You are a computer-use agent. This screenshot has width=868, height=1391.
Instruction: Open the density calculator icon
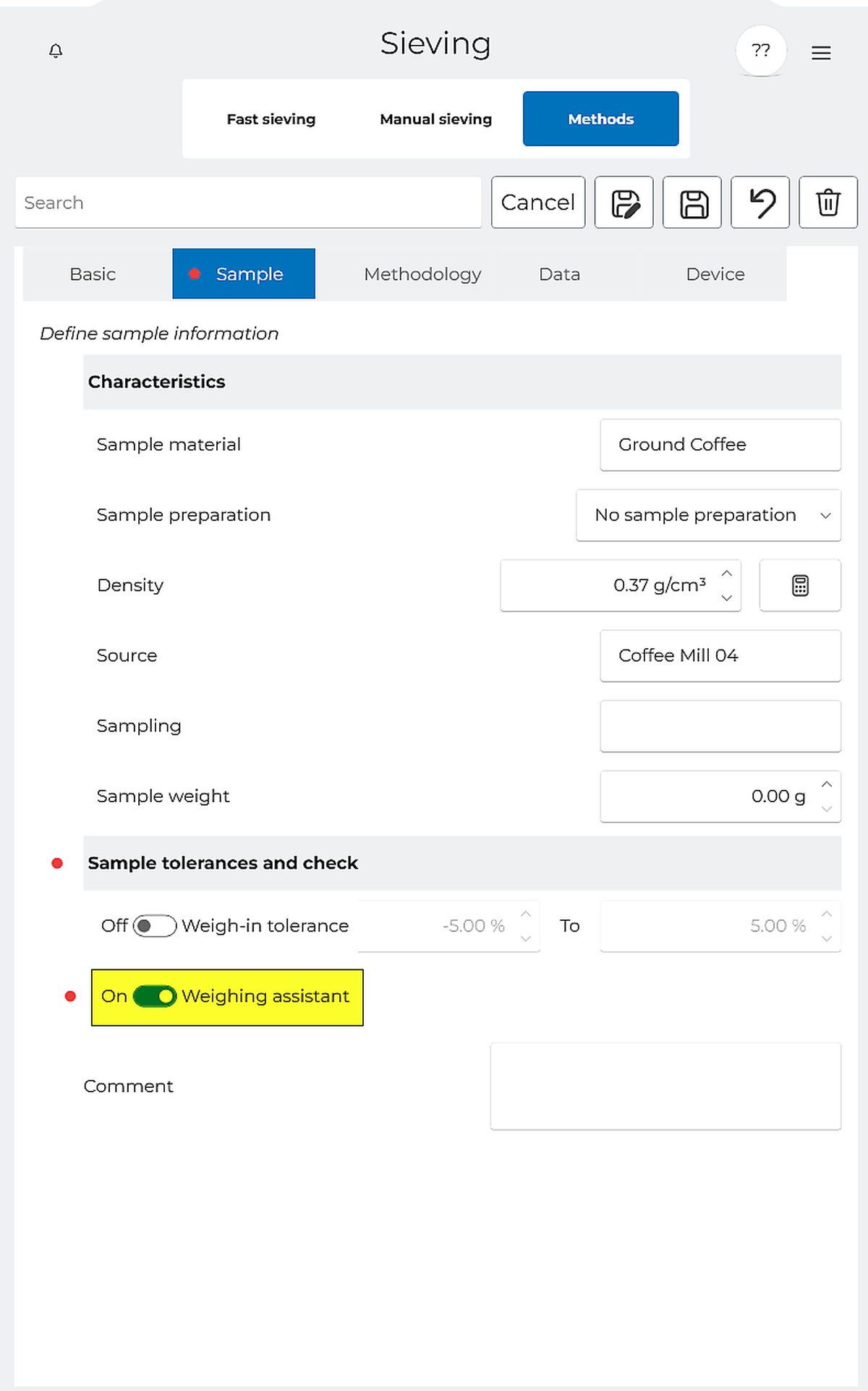pyautogui.click(x=799, y=585)
